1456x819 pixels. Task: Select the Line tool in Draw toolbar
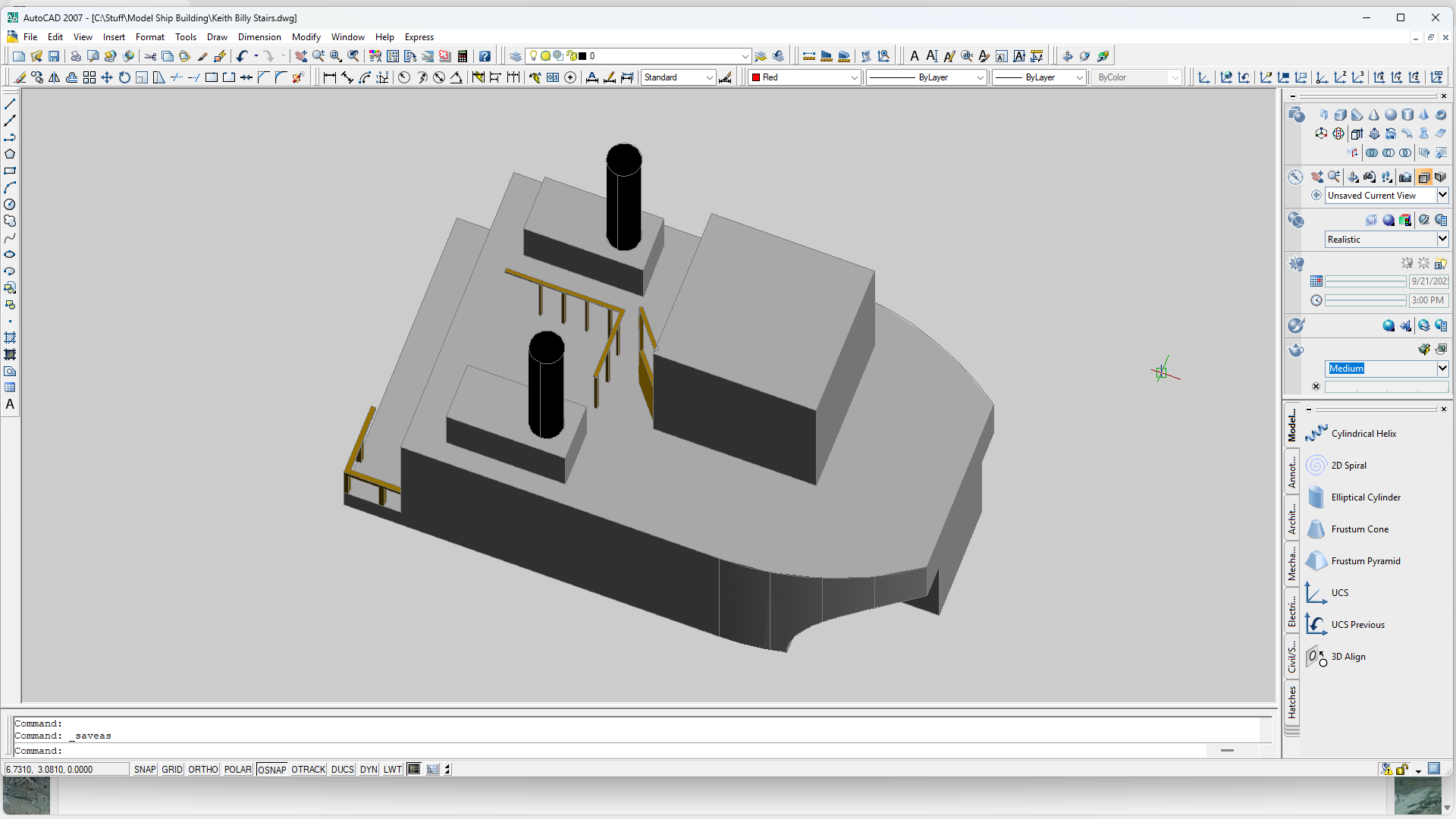coord(10,104)
